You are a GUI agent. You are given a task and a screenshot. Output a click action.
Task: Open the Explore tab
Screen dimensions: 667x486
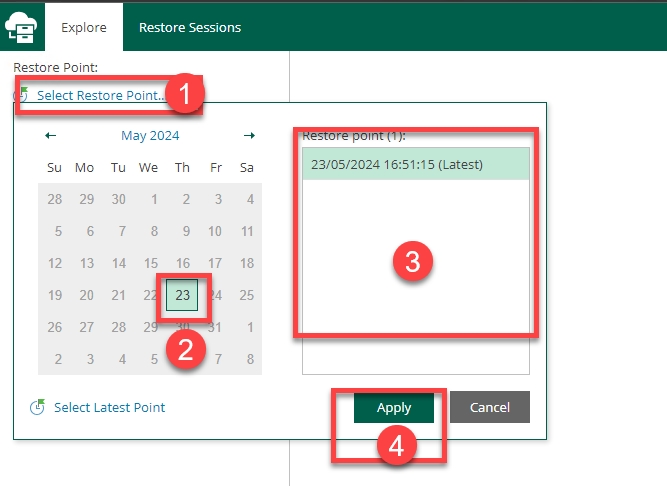pos(84,27)
